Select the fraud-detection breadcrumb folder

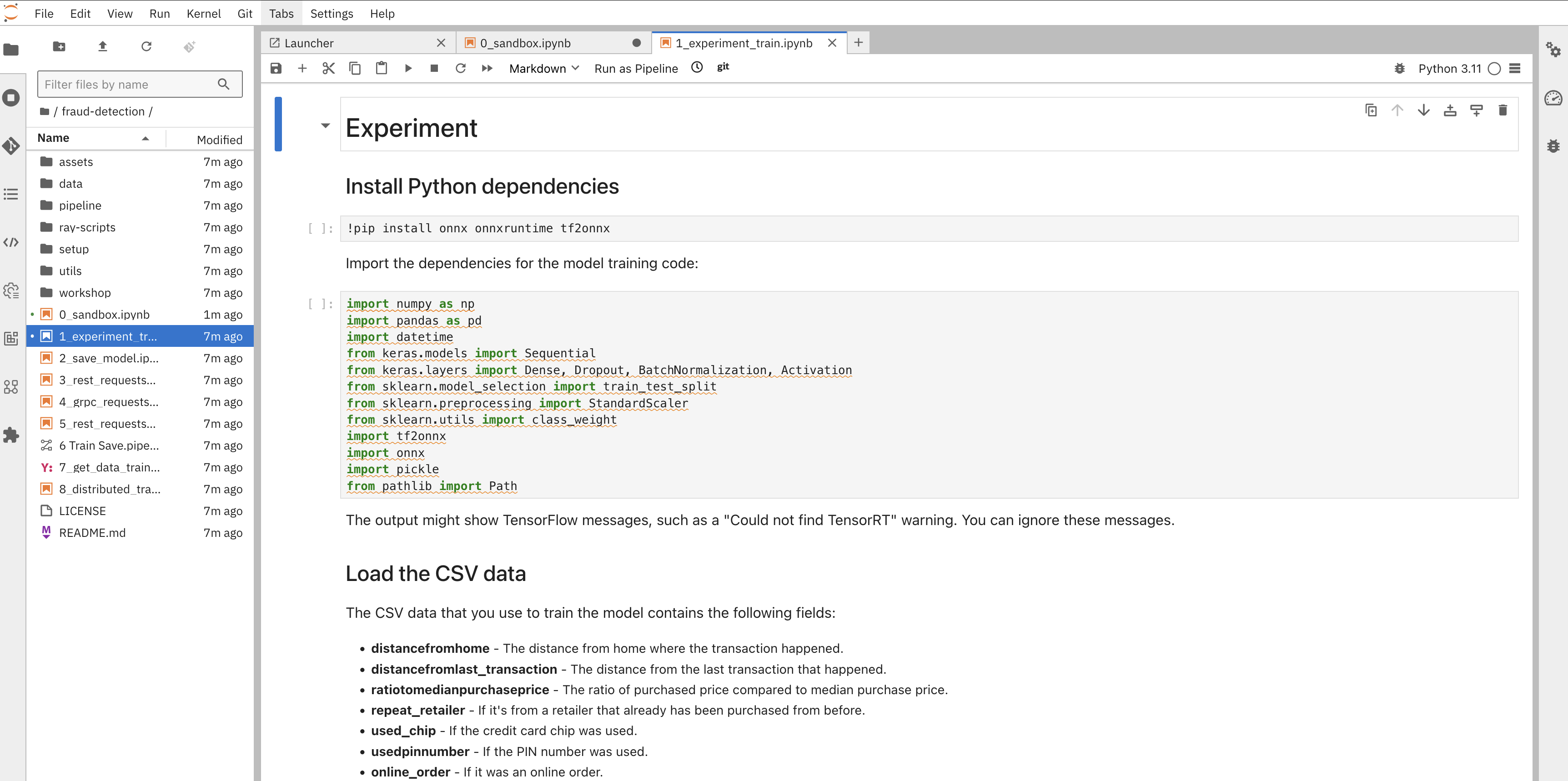point(103,111)
